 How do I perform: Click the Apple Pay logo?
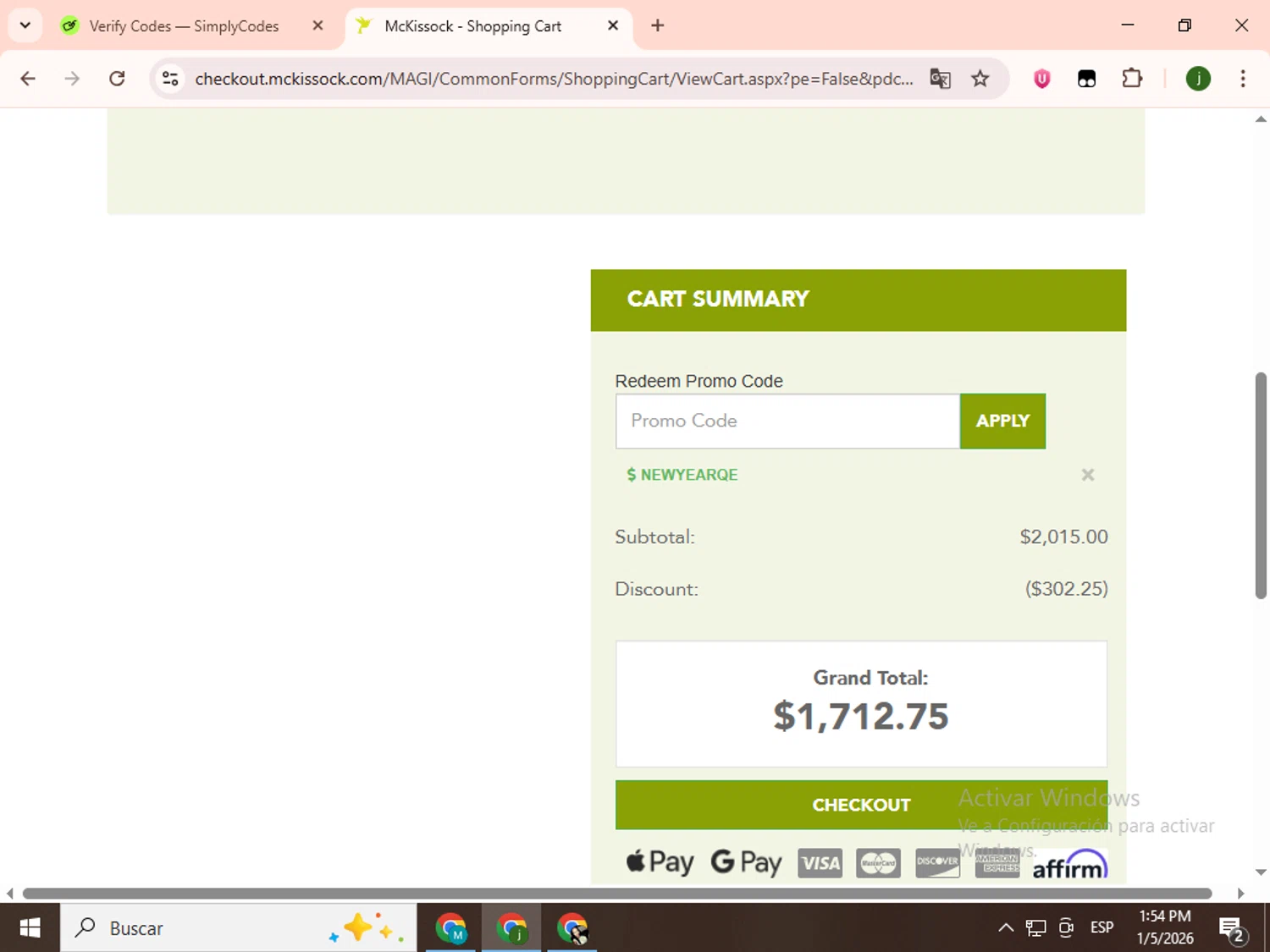[660, 861]
